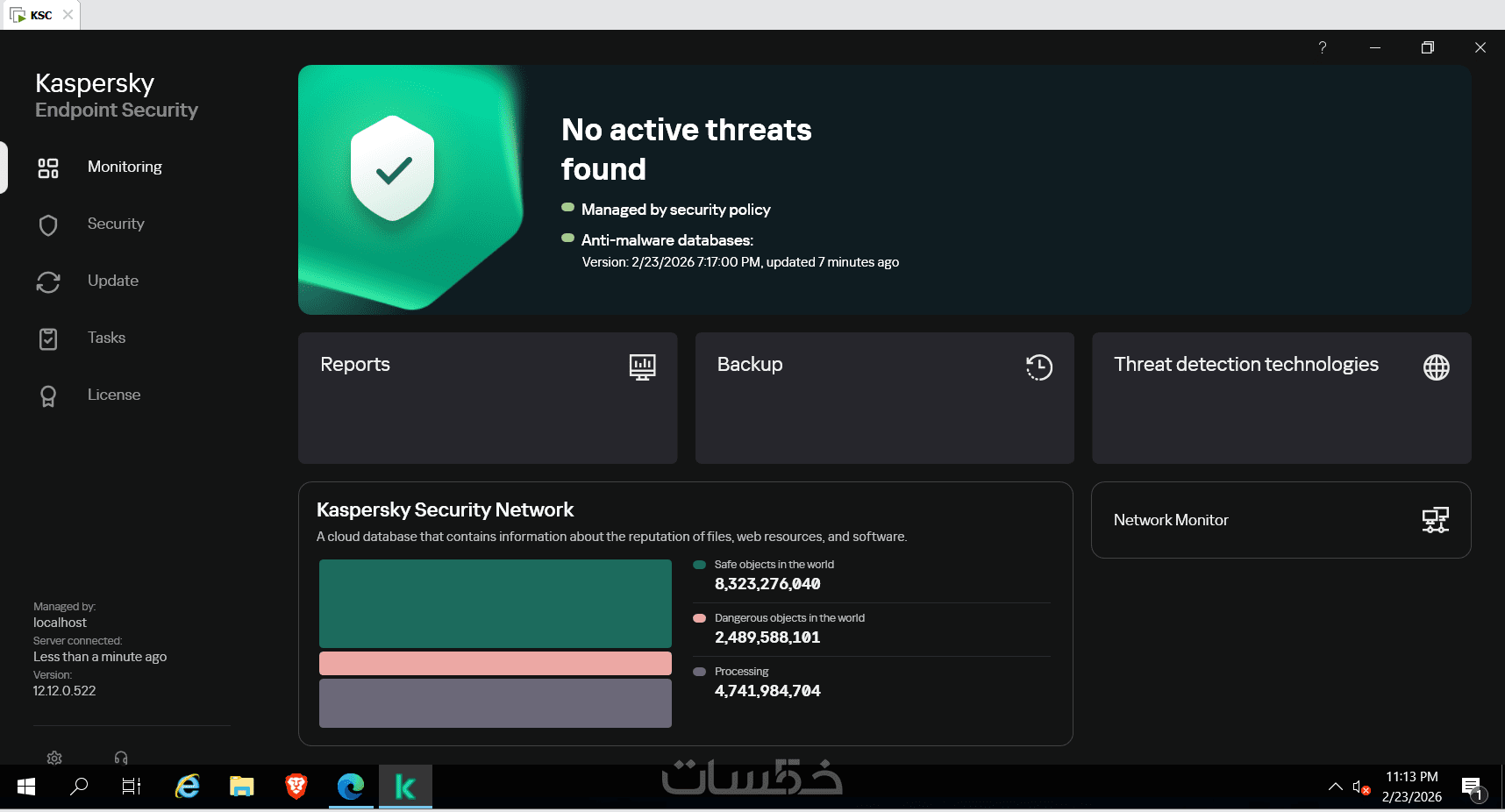
Task: Open the License section
Action: click(114, 395)
